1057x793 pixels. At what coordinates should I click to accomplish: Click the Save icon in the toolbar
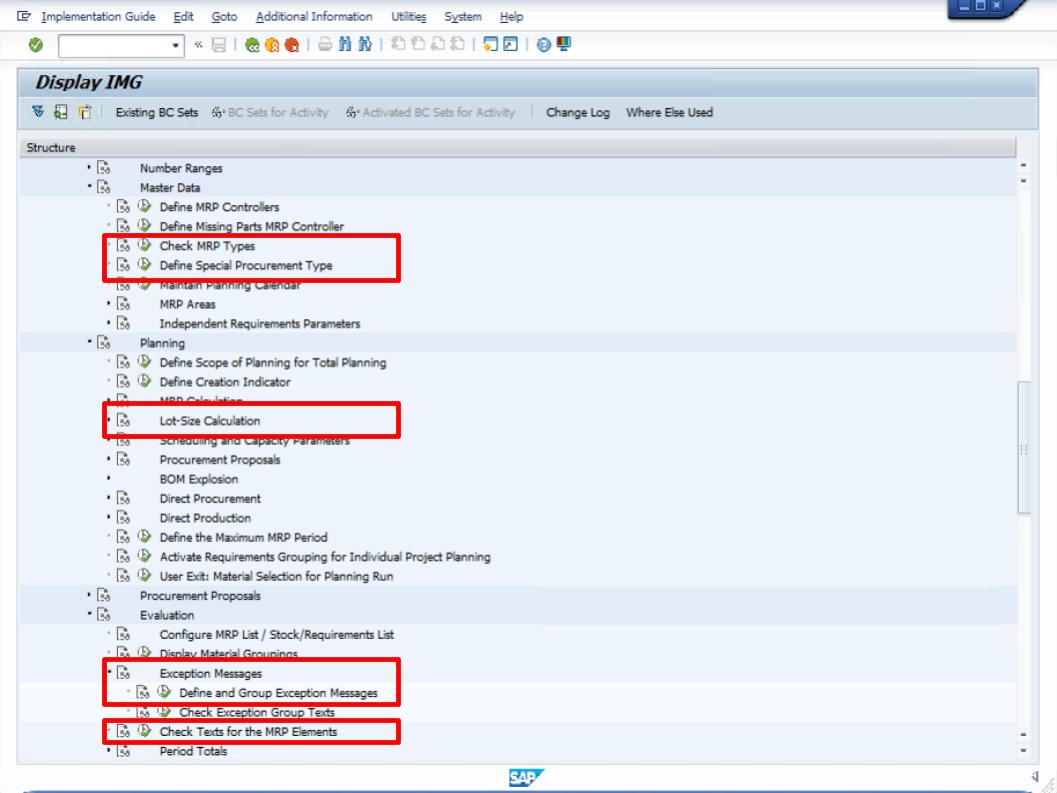tap(218, 45)
